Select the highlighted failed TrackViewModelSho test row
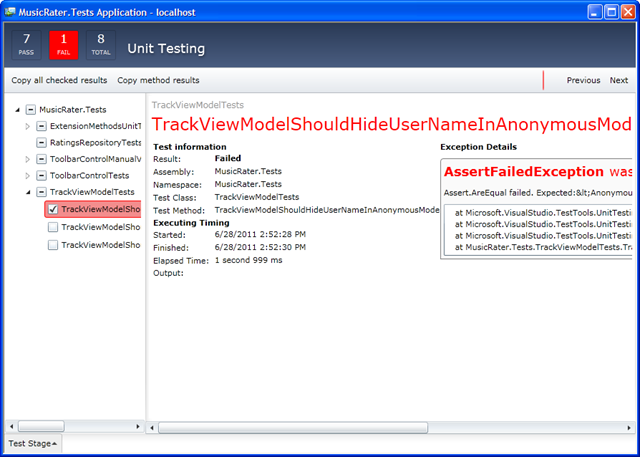The width and height of the screenshot is (640, 457). 93,209
